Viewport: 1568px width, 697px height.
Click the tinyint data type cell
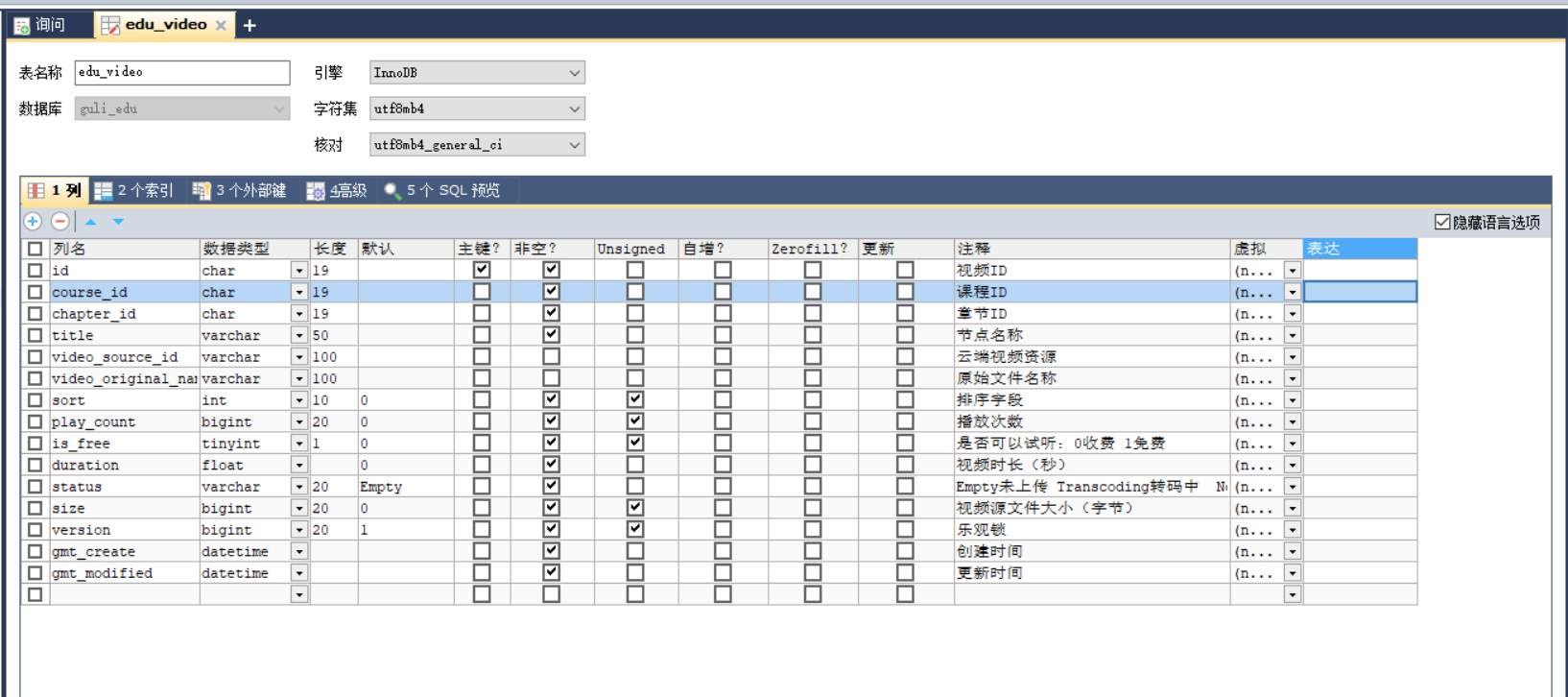245,444
